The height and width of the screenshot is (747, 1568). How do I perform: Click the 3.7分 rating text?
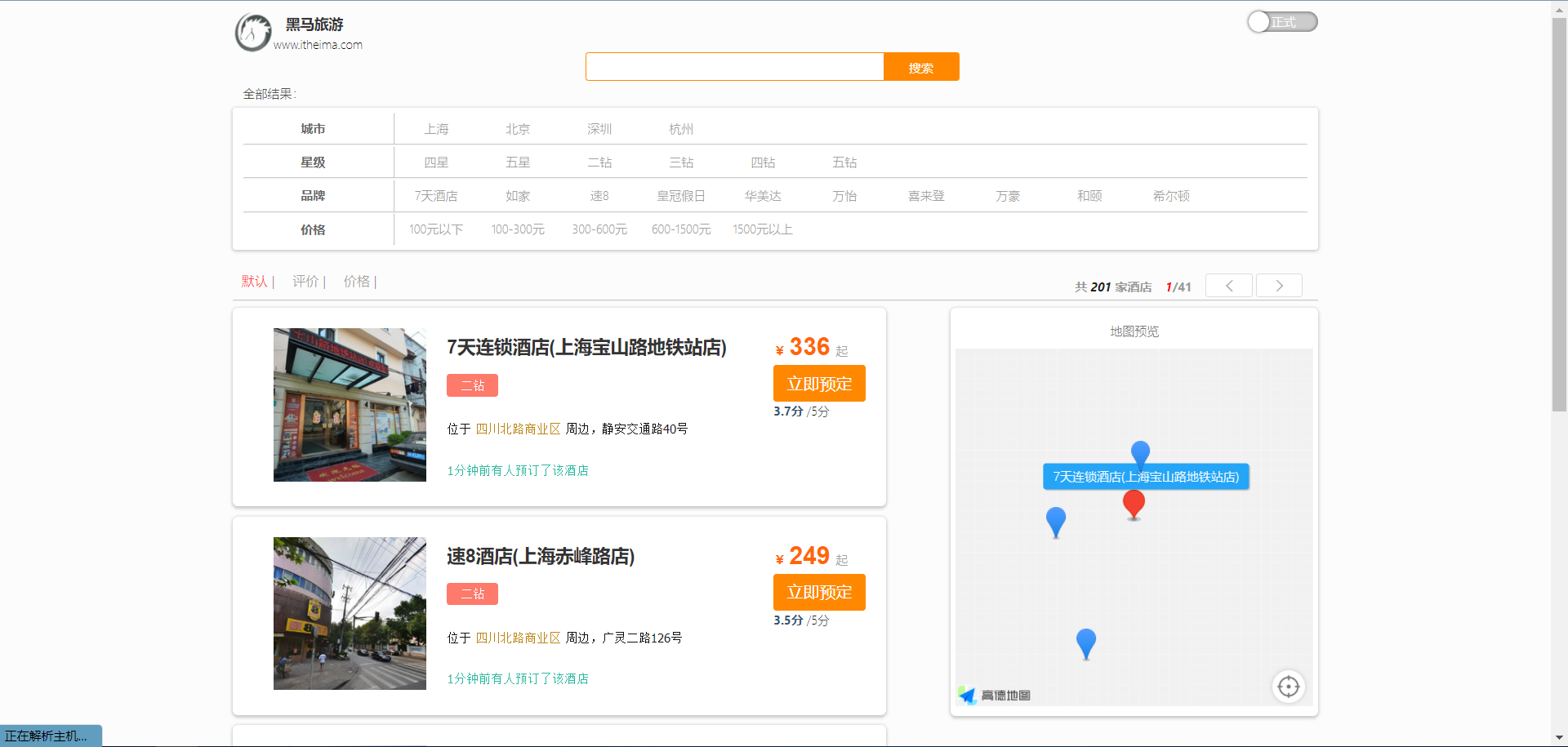[x=788, y=411]
